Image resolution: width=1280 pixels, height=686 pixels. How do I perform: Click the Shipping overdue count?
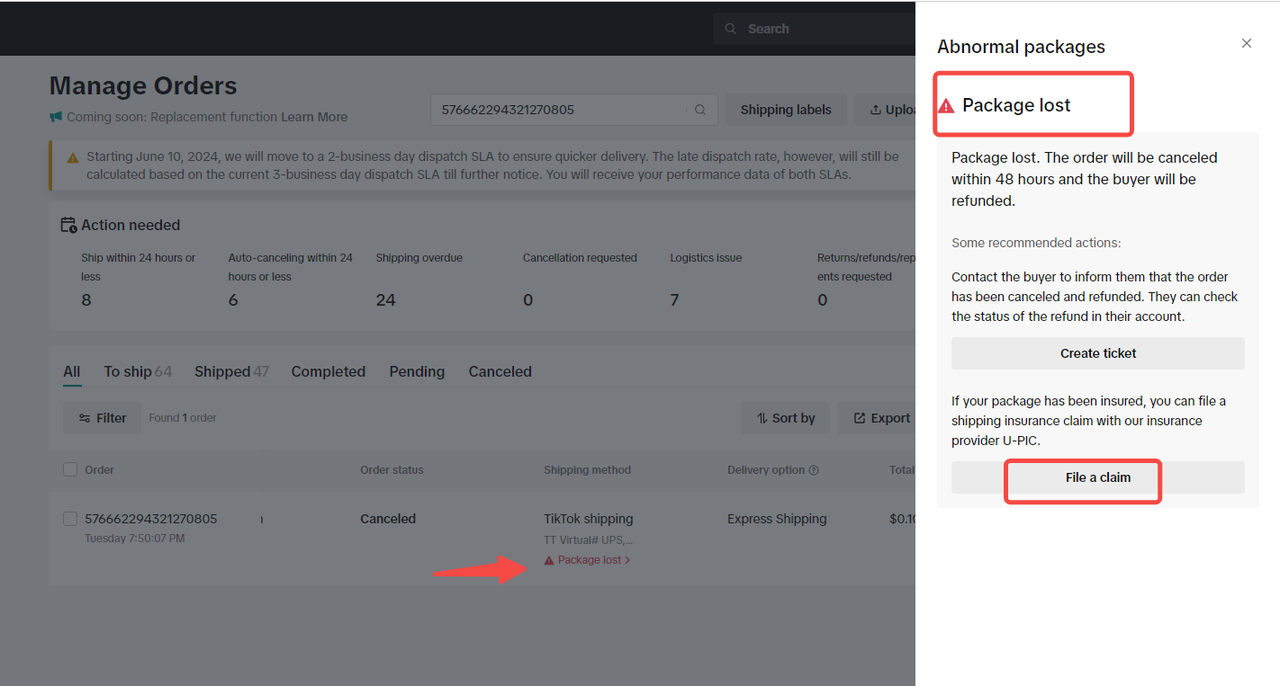coord(386,300)
